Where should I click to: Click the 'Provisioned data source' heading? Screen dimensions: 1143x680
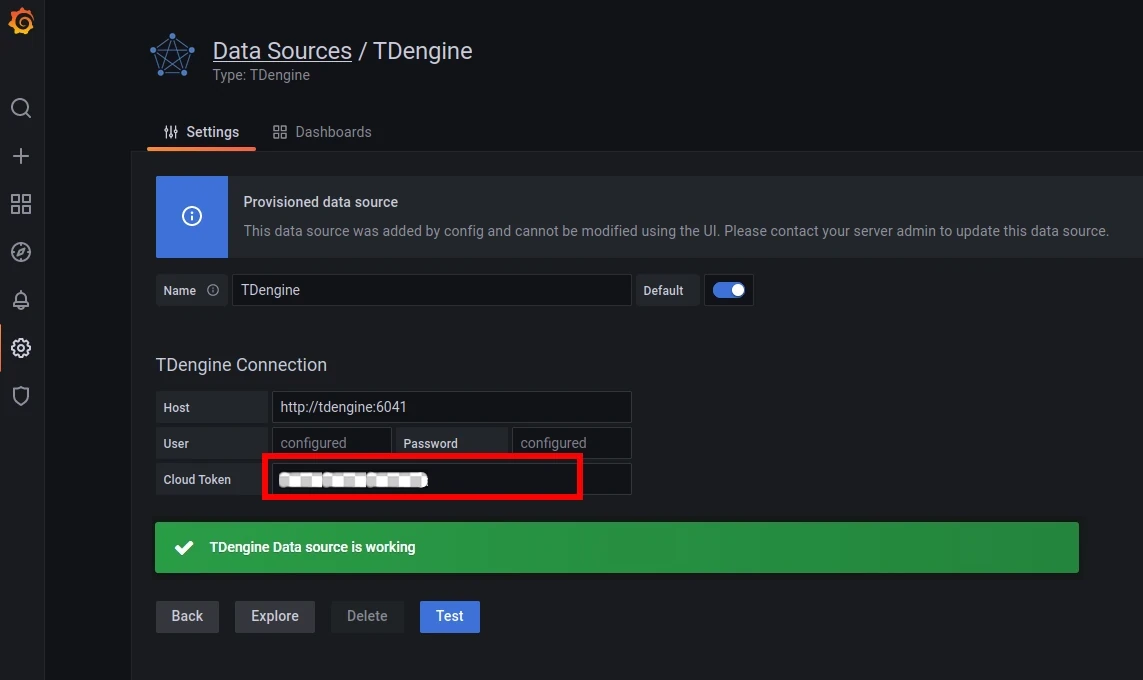(x=321, y=202)
